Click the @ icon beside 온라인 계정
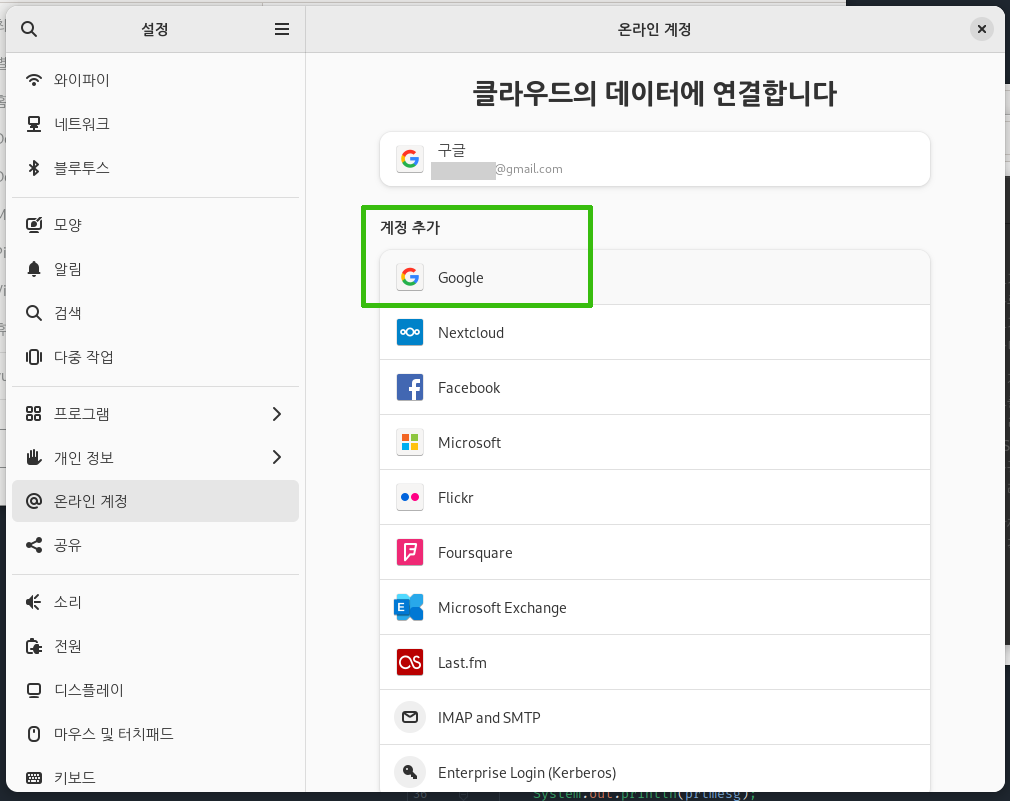The image size is (1010, 801). click(x=33, y=501)
